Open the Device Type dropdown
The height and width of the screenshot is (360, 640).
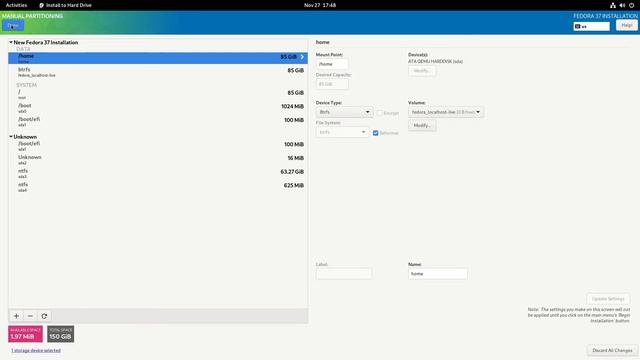click(344, 112)
